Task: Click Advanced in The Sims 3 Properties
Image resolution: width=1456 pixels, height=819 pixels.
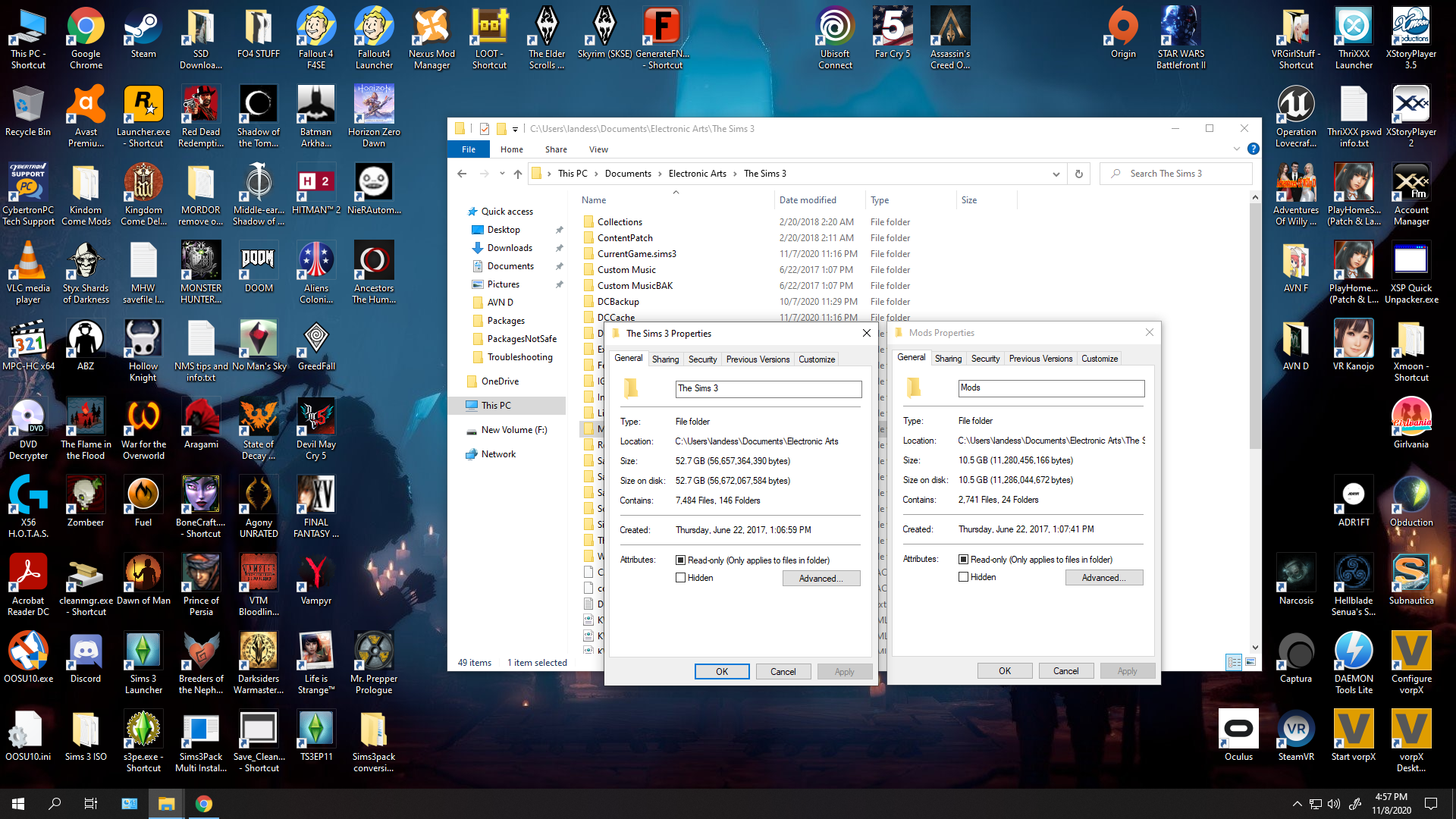Action: (x=821, y=579)
